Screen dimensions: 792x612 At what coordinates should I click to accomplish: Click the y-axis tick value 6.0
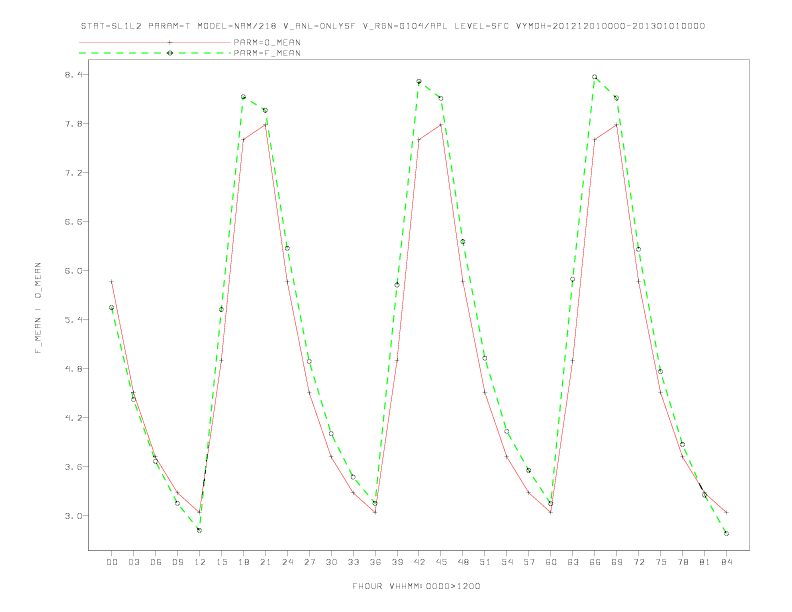(x=73, y=271)
